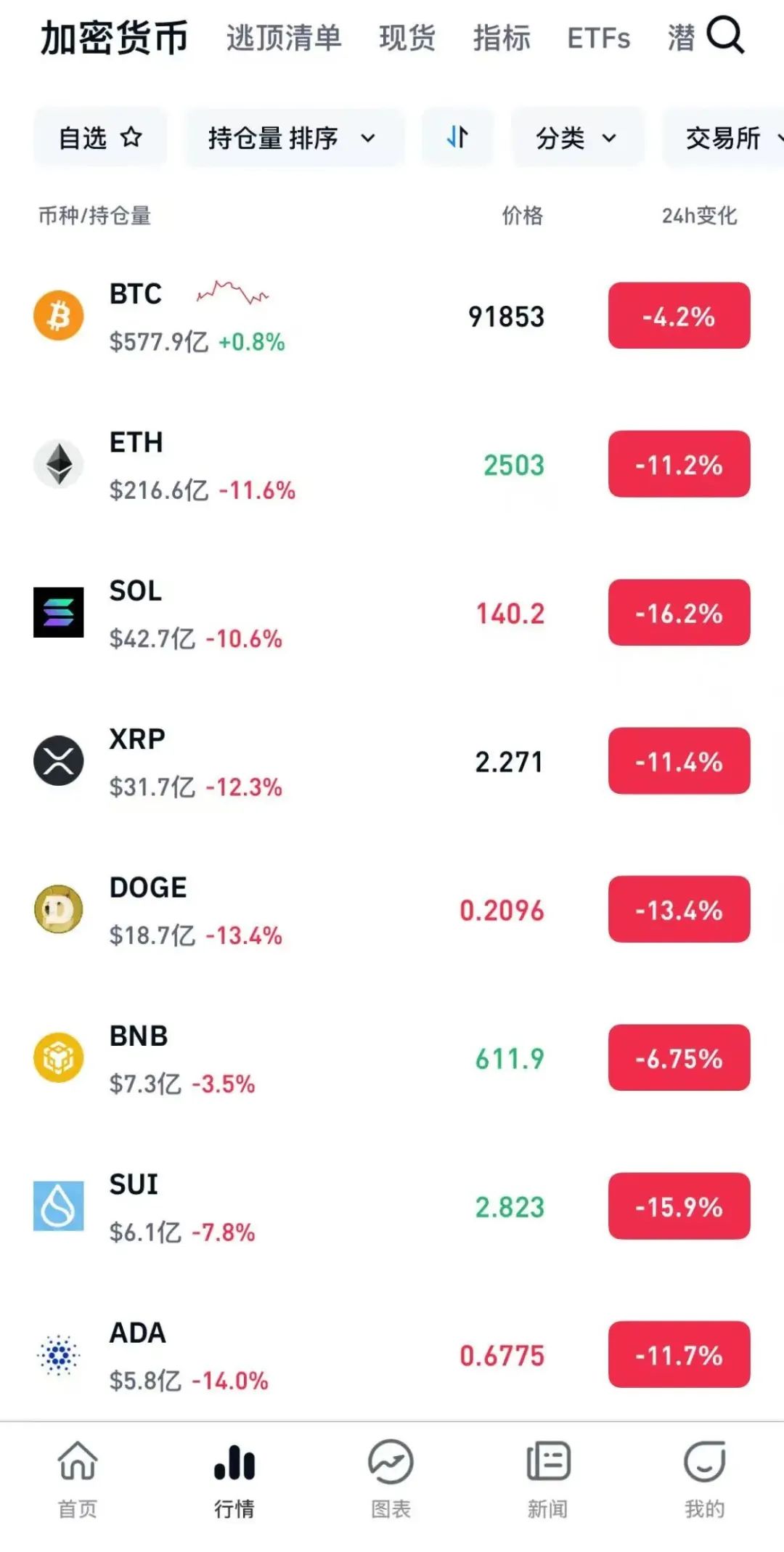Image resolution: width=784 pixels, height=1552 pixels.
Task: Tap the SUI water-drop logo
Action: [x=59, y=1206]
